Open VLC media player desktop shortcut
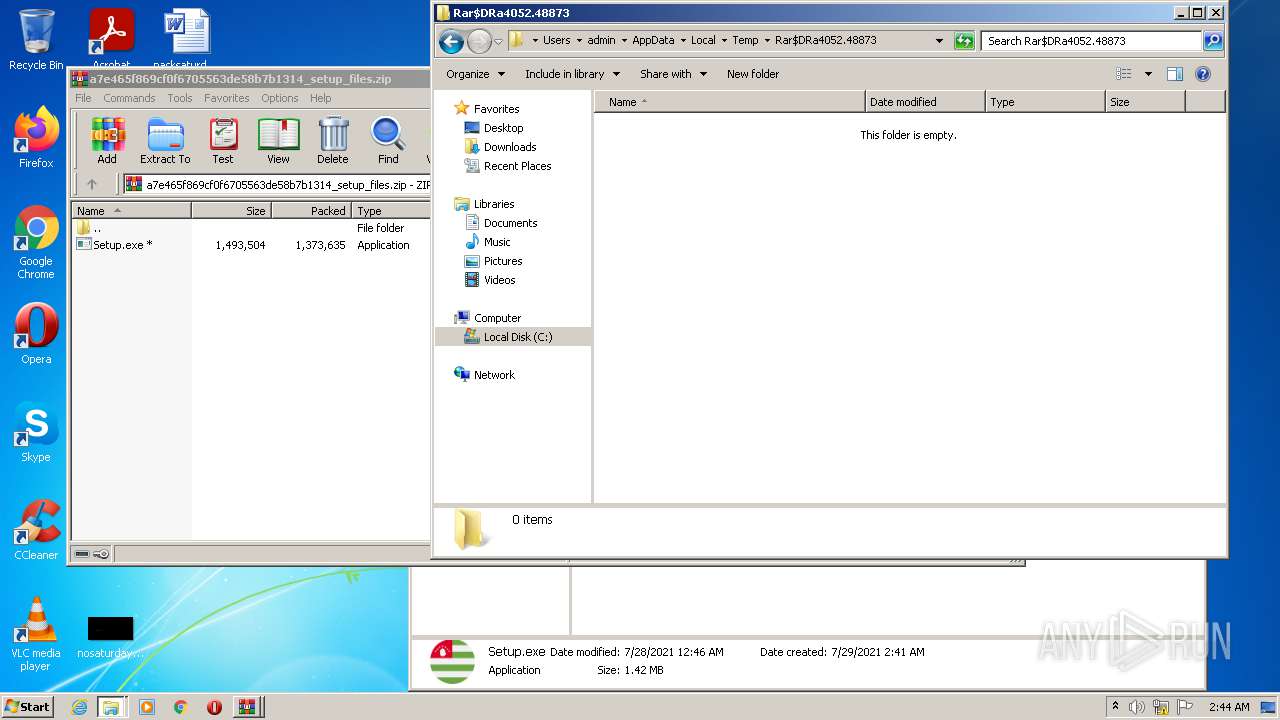The width and height of the screenshot is (1280, 720). tap(36, 634)
